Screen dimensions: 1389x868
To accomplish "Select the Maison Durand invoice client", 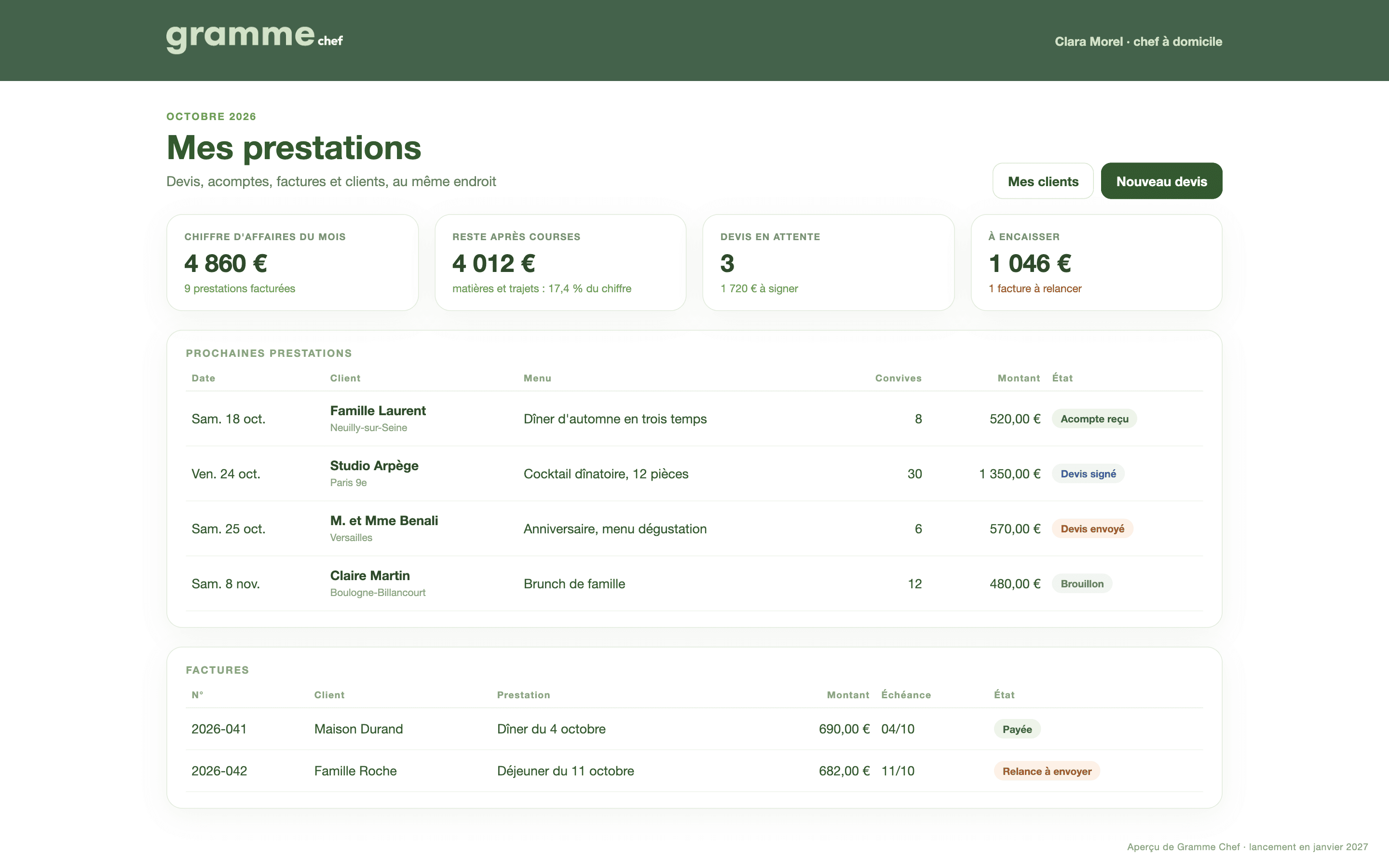I will [358, 729].
